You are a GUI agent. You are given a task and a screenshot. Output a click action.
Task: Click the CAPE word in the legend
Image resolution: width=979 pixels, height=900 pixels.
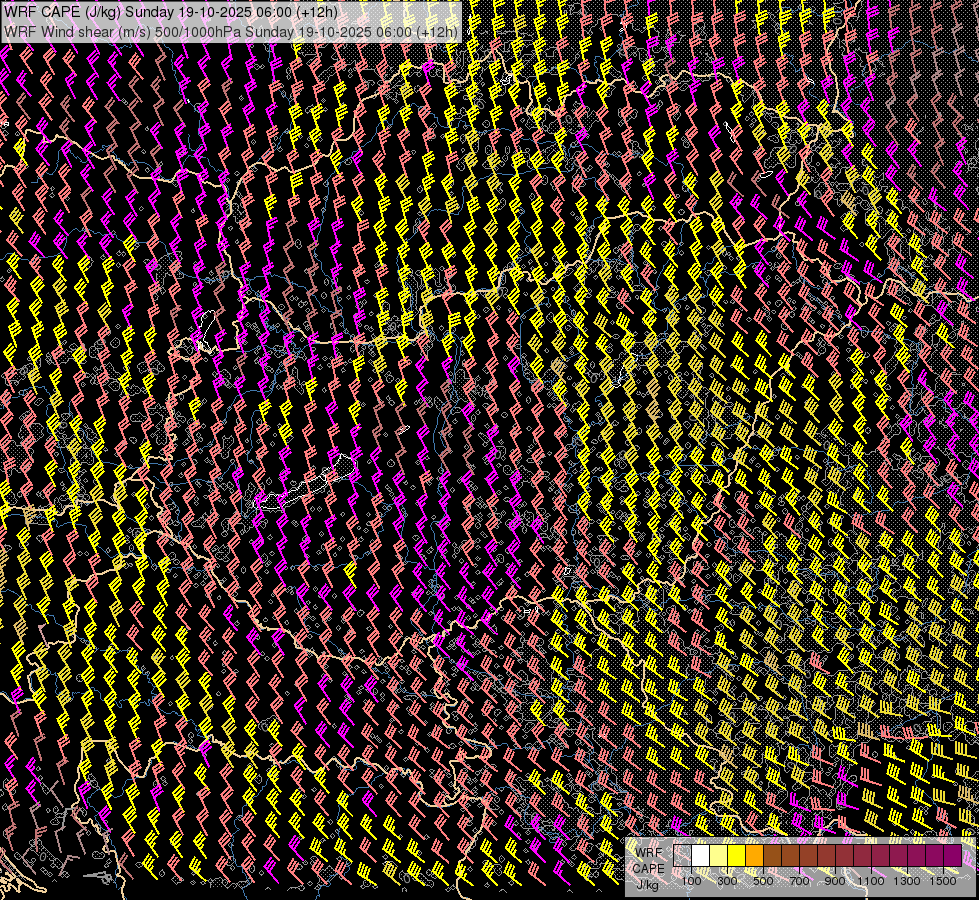tap(649, 869)
